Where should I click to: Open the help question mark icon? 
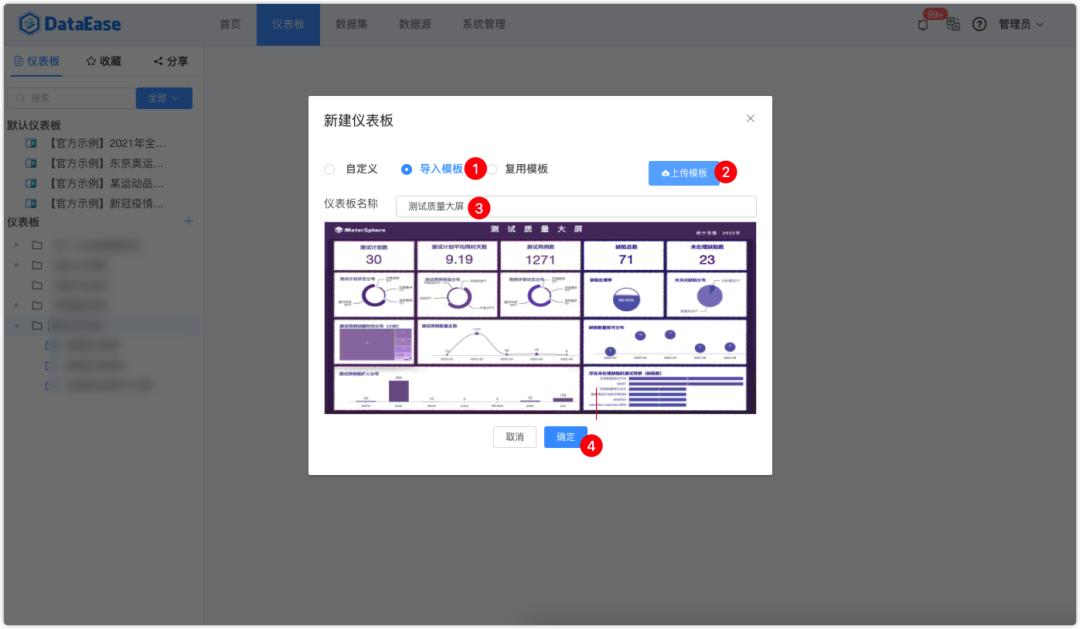[x=980, y=23]
